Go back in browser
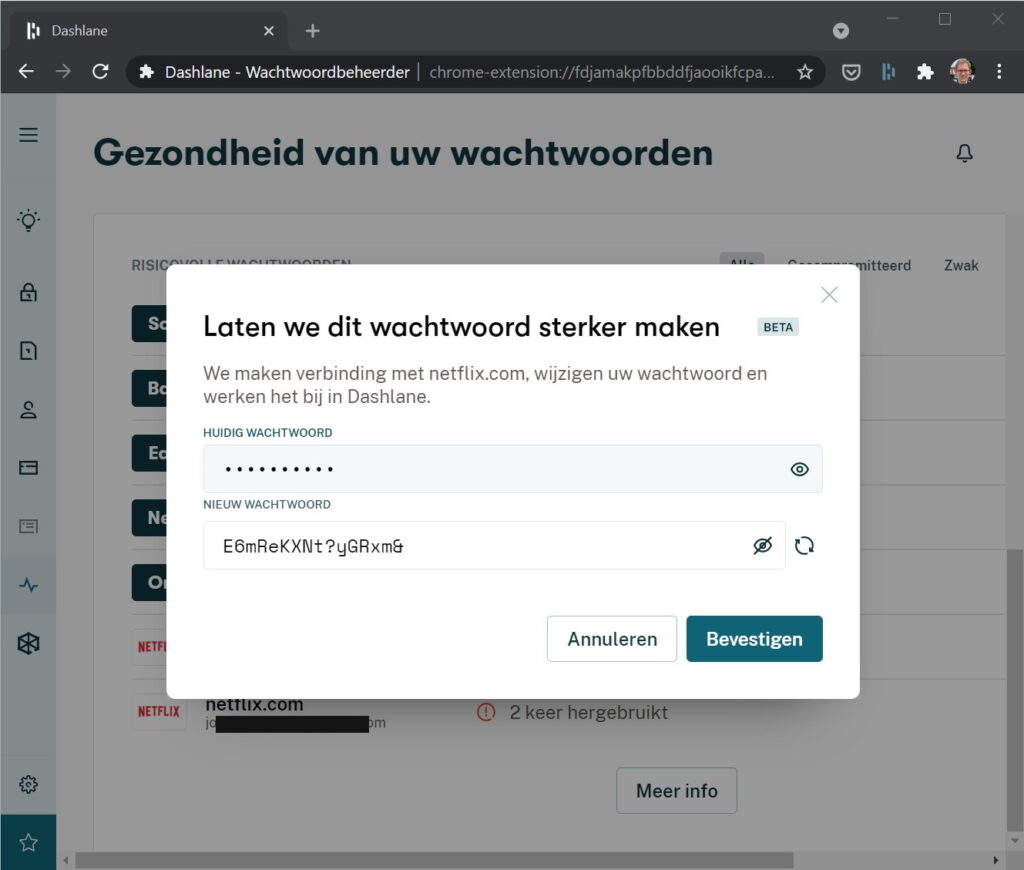The image size is (1024, 870). pos(26,71)
